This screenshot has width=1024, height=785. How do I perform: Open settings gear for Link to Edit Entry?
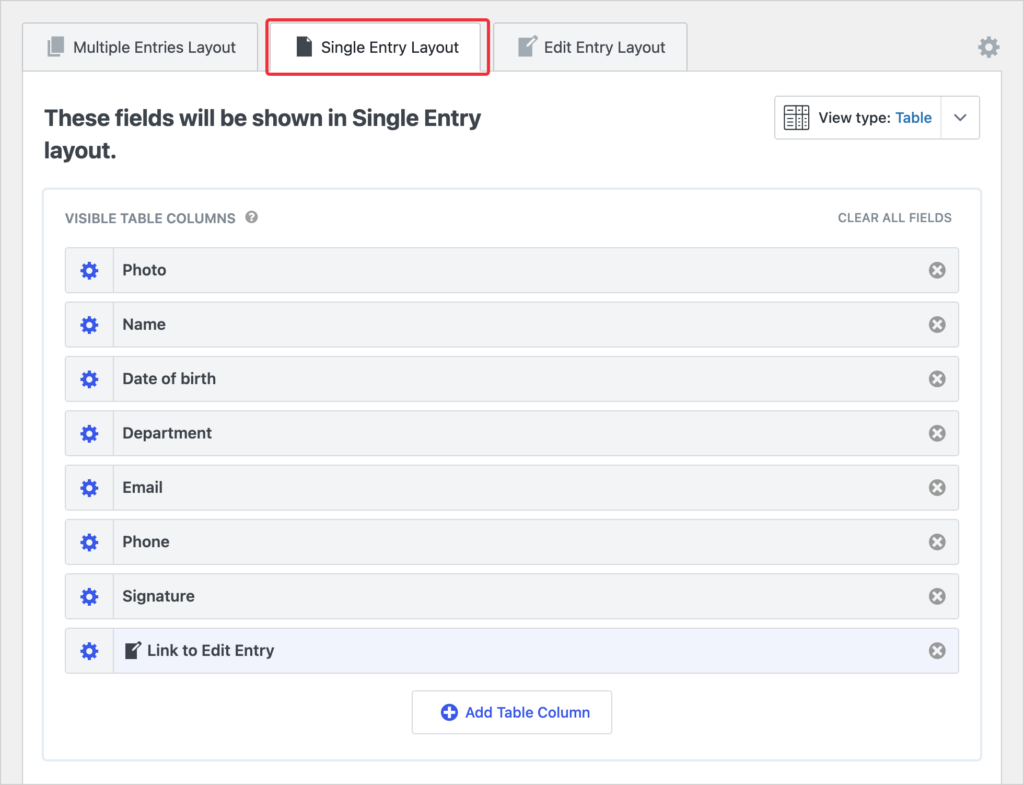89,650
